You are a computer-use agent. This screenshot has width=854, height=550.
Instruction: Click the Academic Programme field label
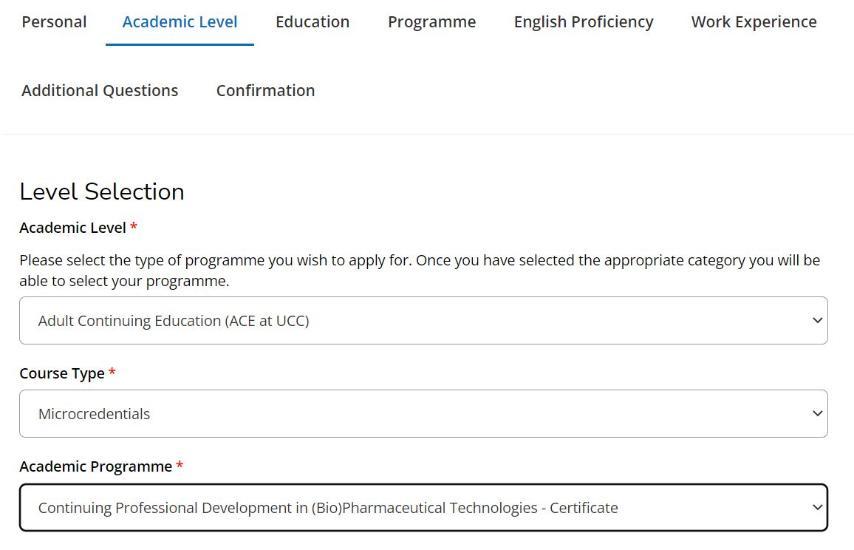tap(95, 467)
